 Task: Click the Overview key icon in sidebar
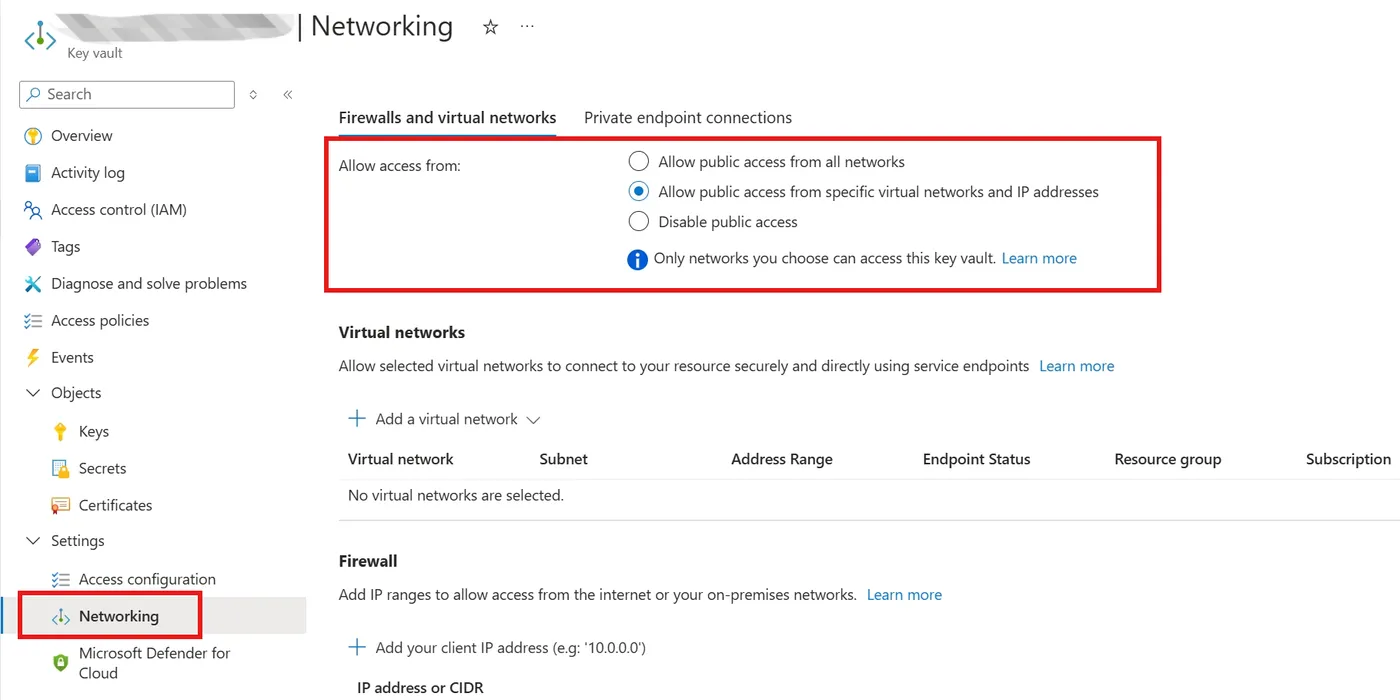(x=33, y=136)
